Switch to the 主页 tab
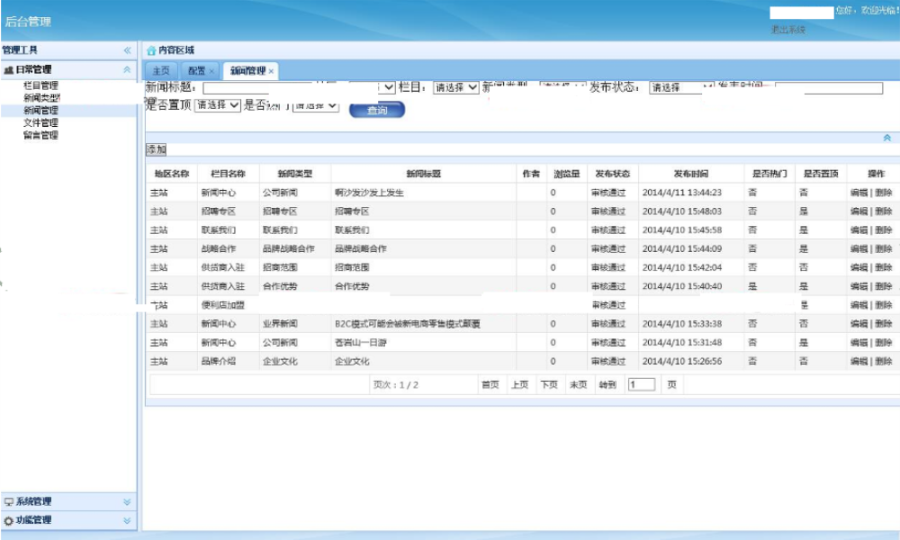This screenshot has height=540, width=900. click(161, 71)
